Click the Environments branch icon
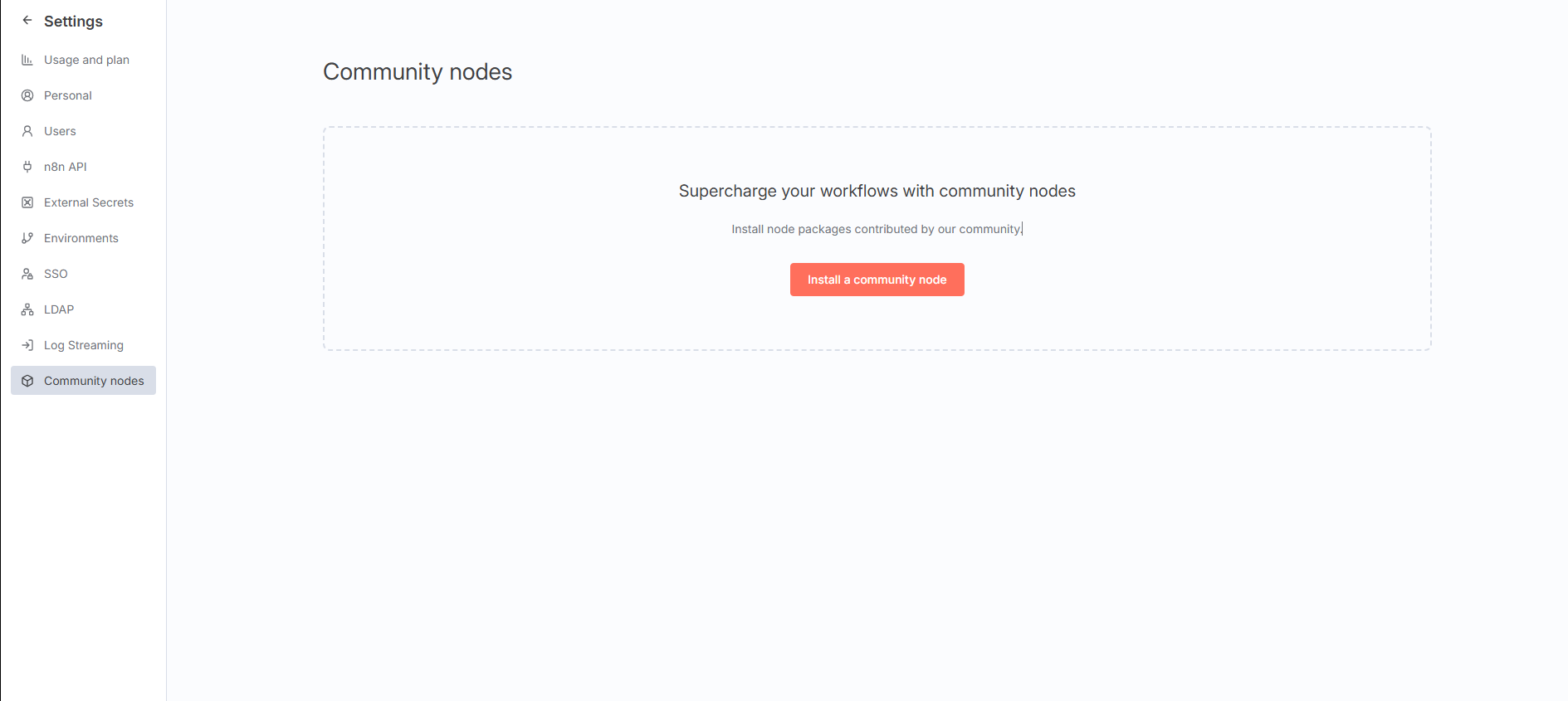The width and height of the screenshot is (1568, 701). 27,238
